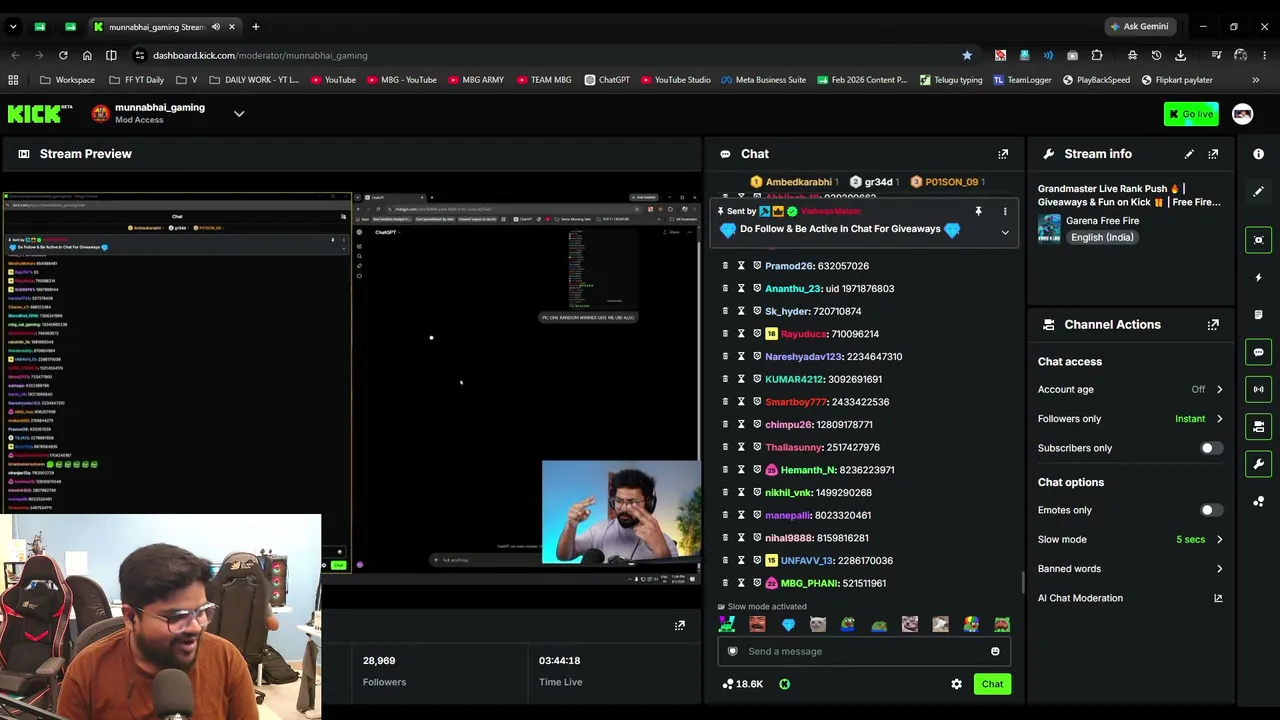Open the browser tab search dropdown

tap(13, 27)
